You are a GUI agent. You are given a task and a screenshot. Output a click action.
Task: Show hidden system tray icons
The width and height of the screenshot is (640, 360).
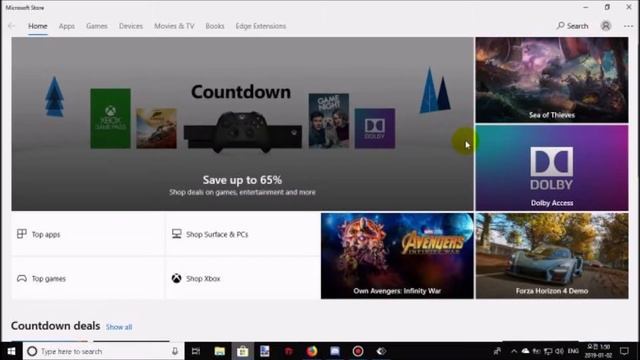click(x=514, y=351)
